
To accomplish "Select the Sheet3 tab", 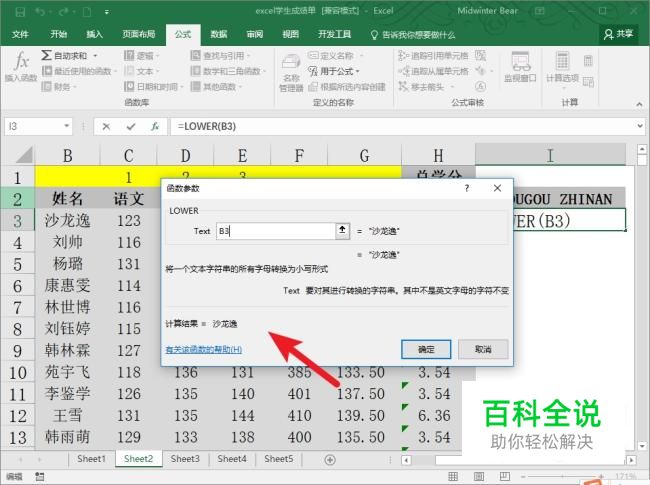I will coord(185,459).
